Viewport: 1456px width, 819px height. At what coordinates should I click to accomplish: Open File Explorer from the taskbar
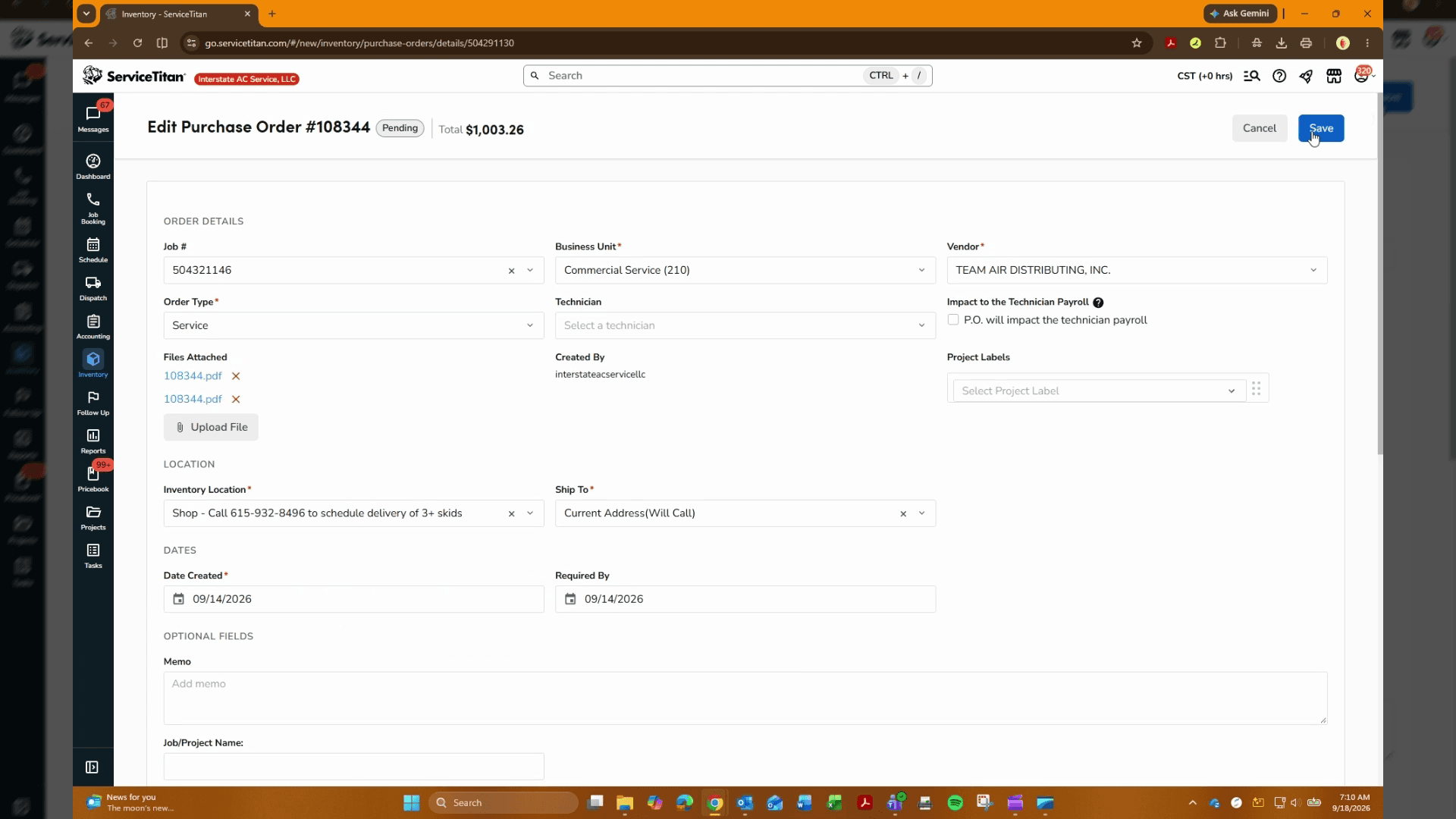(x=625, y=802)
